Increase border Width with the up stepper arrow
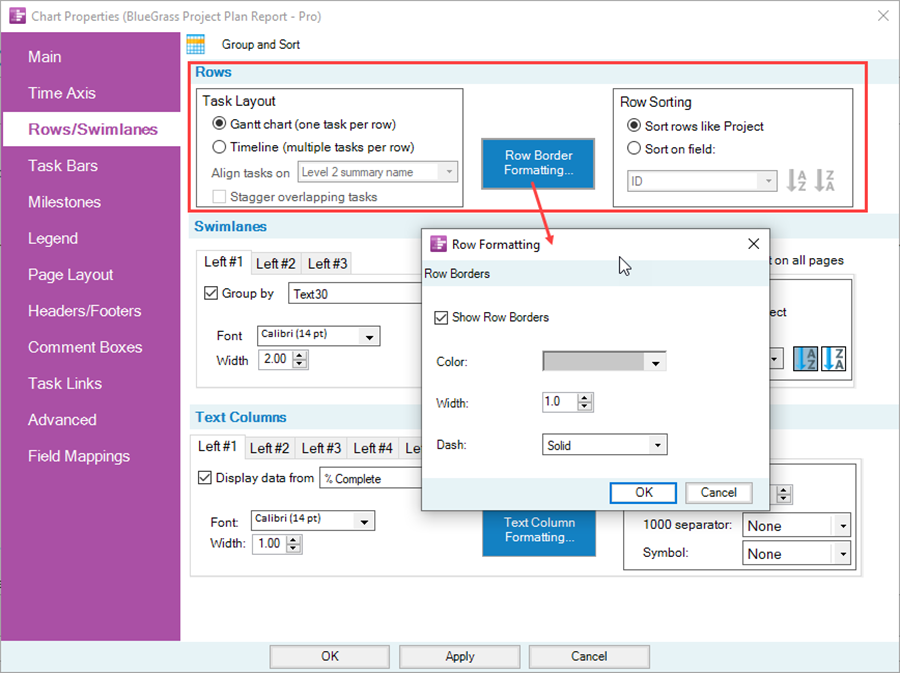This screenshot has width=900, height=673. 586,398
